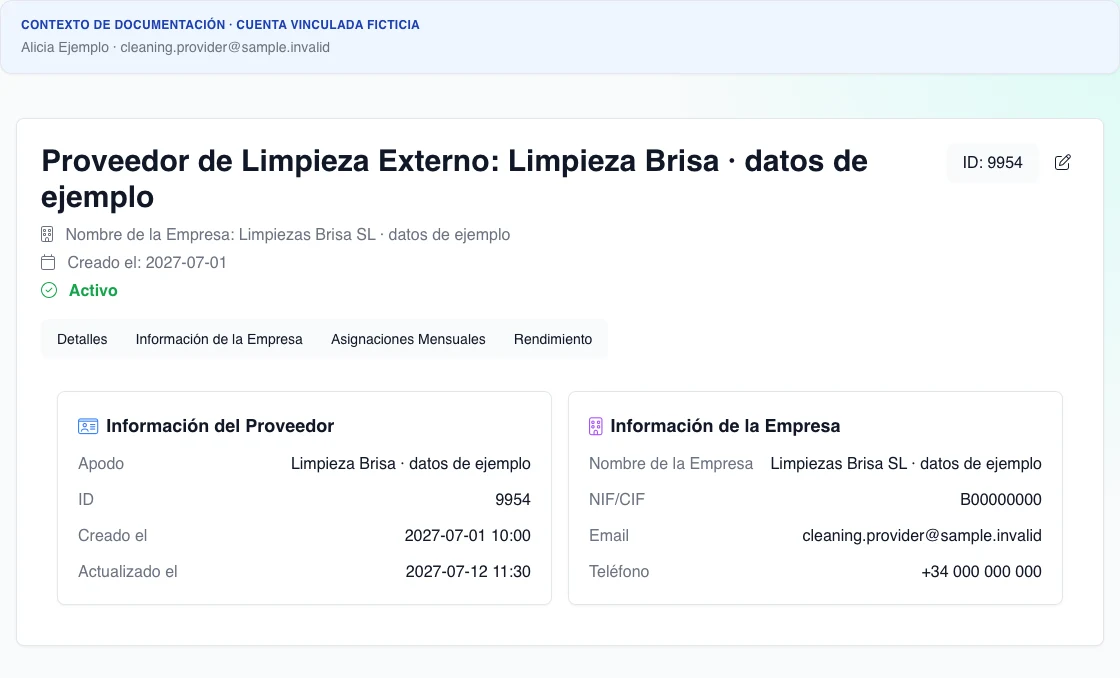Click the building icon before Nombre de la Empresa subtitle
The image size is (1120, 678).
(47, 234)
